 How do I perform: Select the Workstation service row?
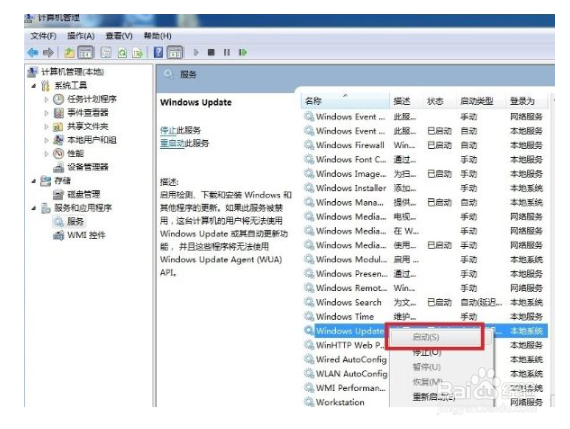click(x=345, y=402)
